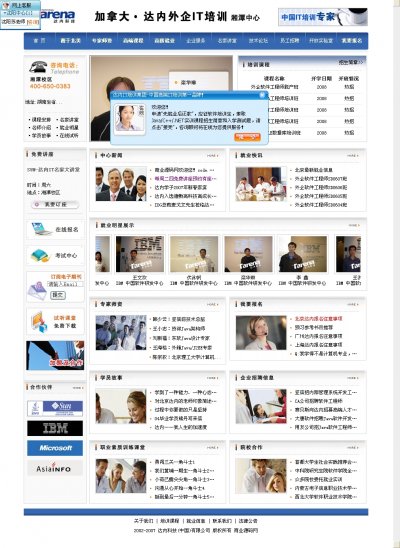Screen dimensions: 400x548
Task: Open the 考试中心 book icon
Action: tap(40, 255)
